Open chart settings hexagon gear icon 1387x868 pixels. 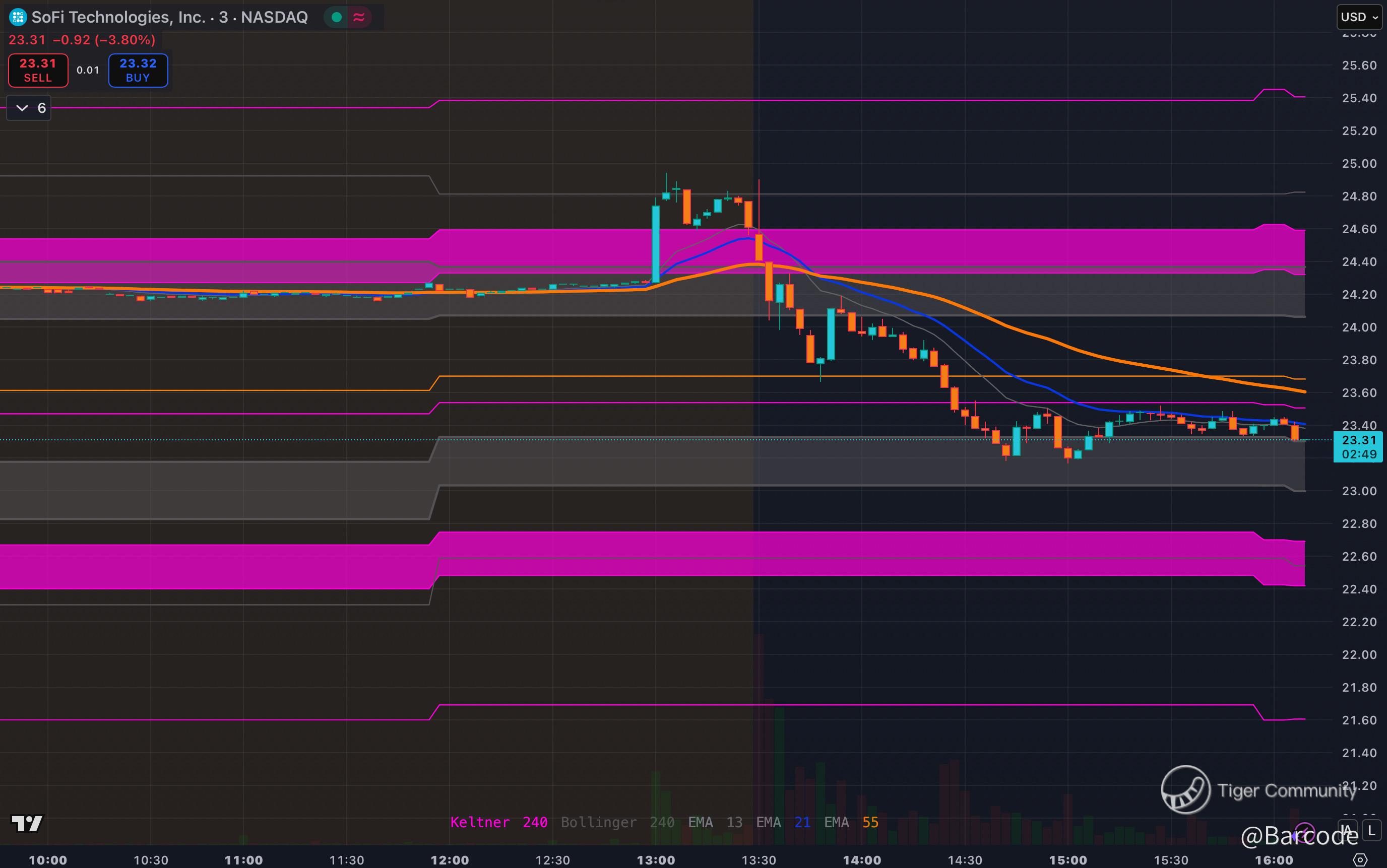click(x=1360, y=859)
